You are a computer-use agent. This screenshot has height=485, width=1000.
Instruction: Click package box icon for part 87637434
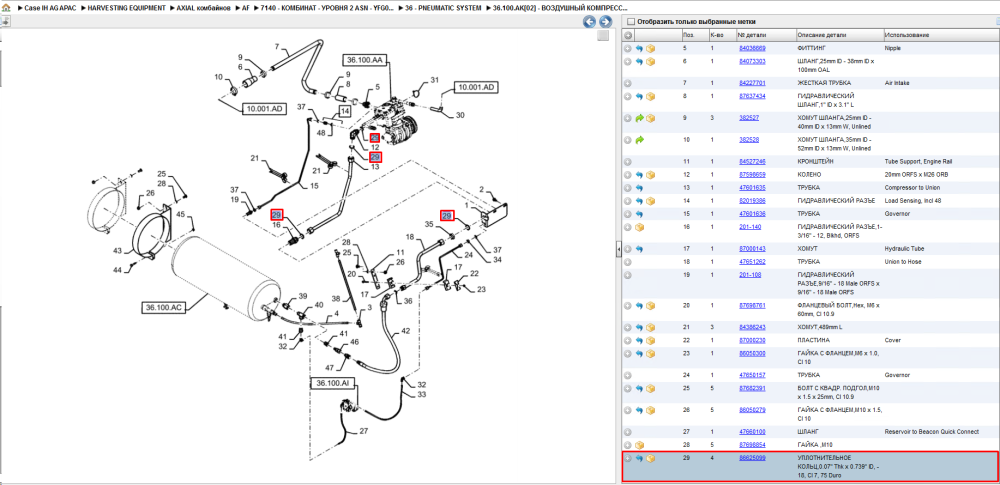651,96
